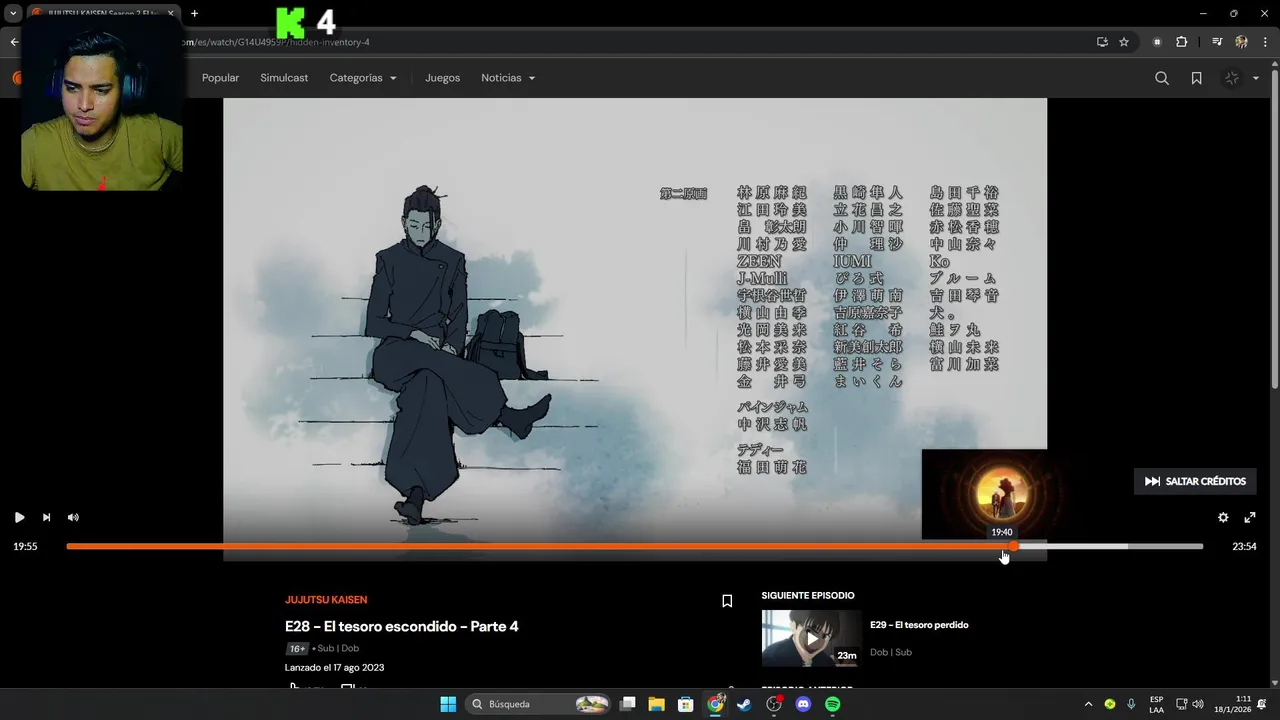Click the tray microphone icon

click(x=1131, y=704)
